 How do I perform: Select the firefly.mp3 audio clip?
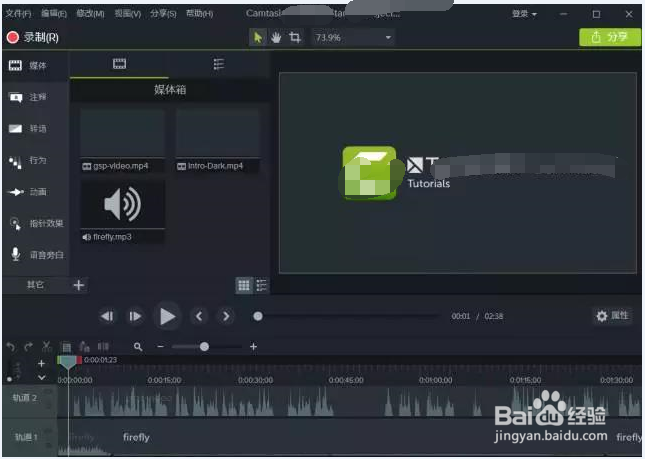pos(123,211)
